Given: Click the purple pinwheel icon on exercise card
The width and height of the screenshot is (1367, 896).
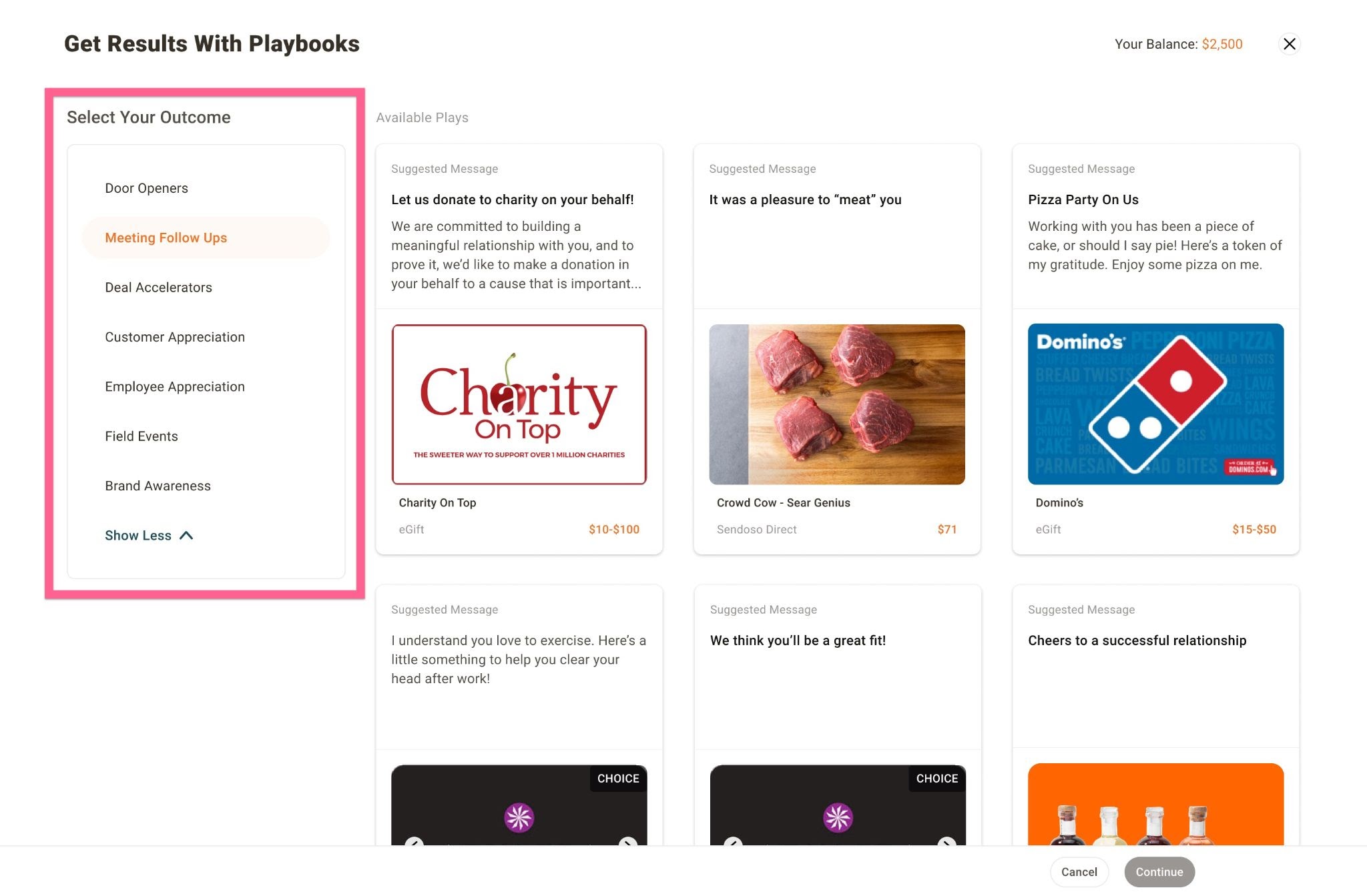Looking at the screenshot, I should point(519,817).
